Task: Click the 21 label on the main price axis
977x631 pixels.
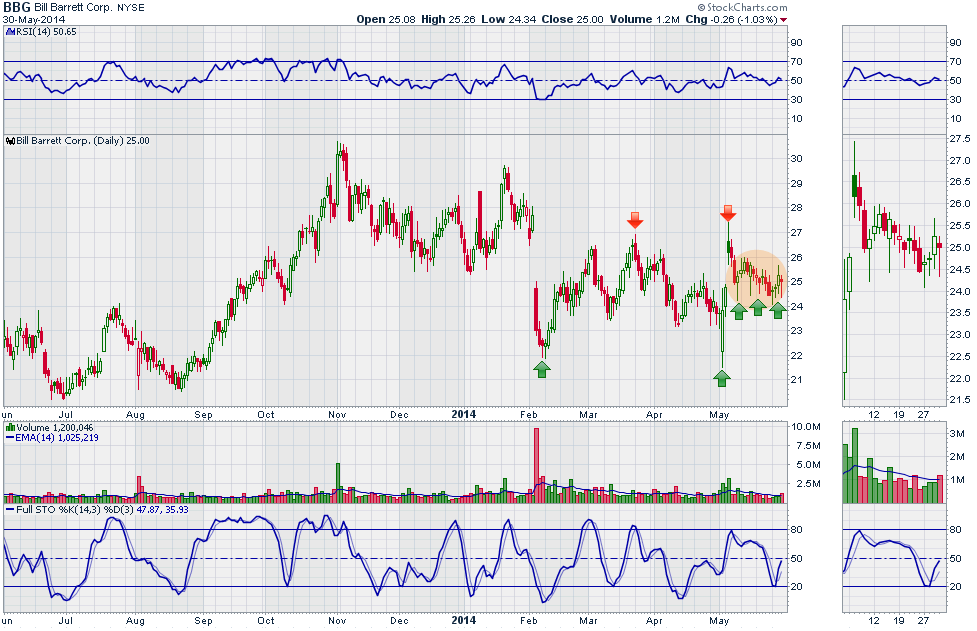Action: (796, 379)
